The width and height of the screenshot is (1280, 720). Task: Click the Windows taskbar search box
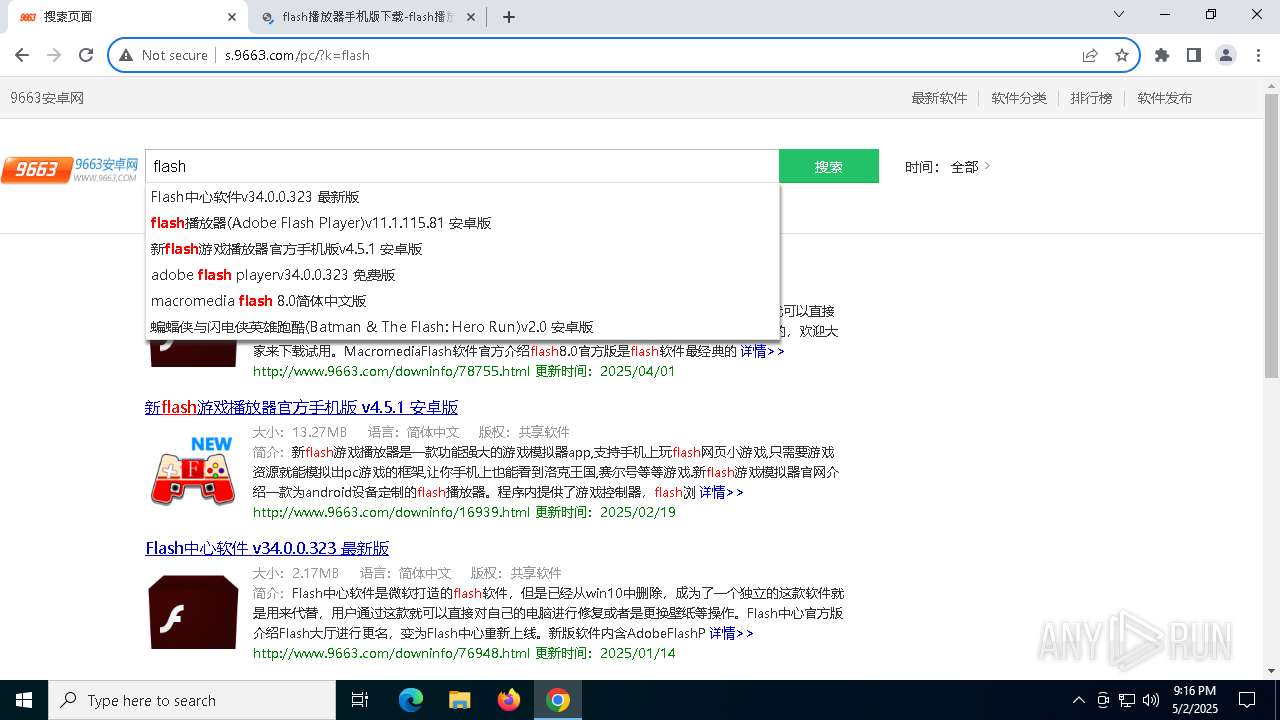tap(192, 700)
